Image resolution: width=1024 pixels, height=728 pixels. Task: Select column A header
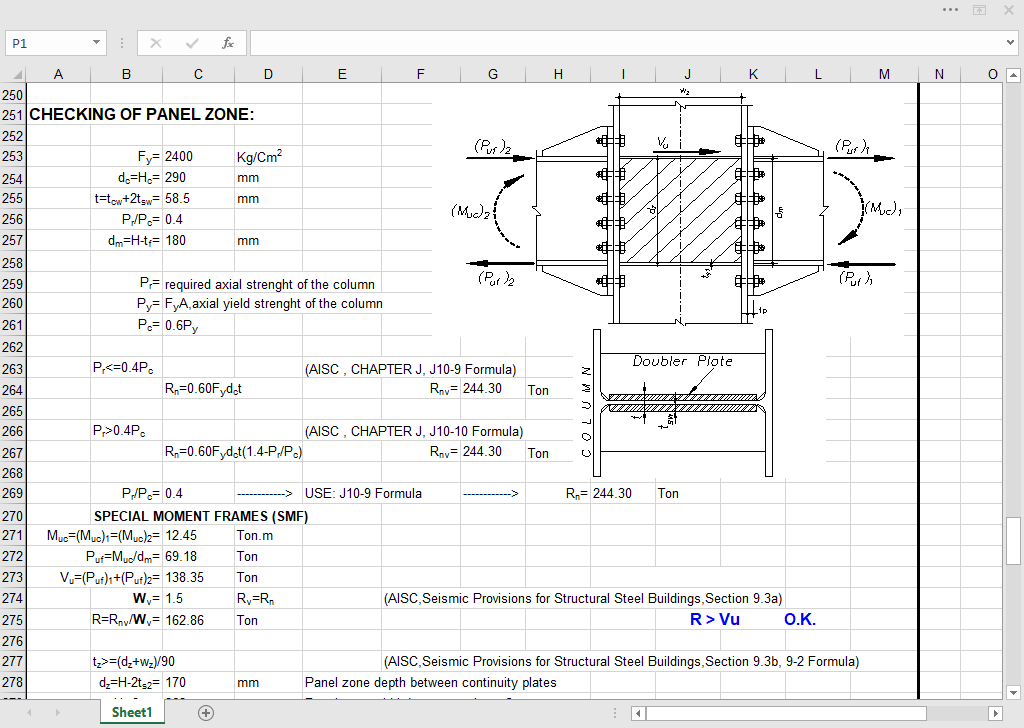click(58, 74)
